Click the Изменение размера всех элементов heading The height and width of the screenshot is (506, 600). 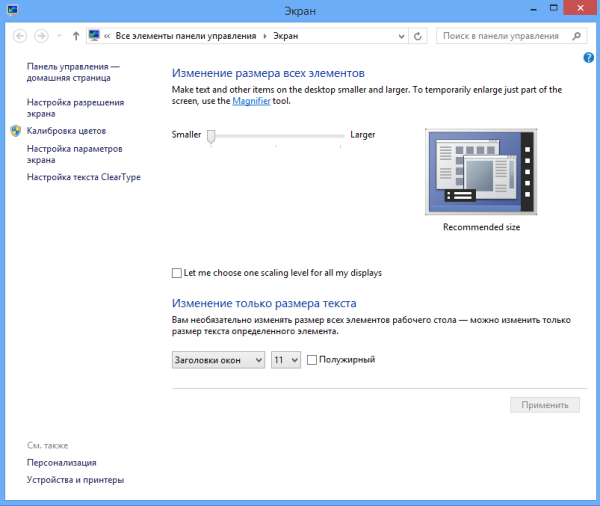(x=268, y=73)
